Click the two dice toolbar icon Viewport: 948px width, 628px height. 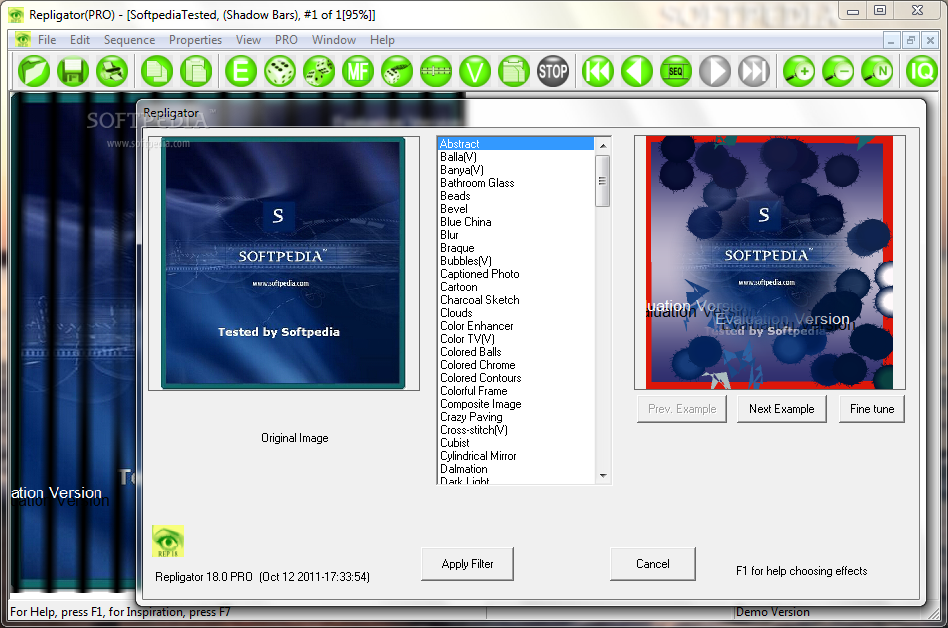(319, 71)
